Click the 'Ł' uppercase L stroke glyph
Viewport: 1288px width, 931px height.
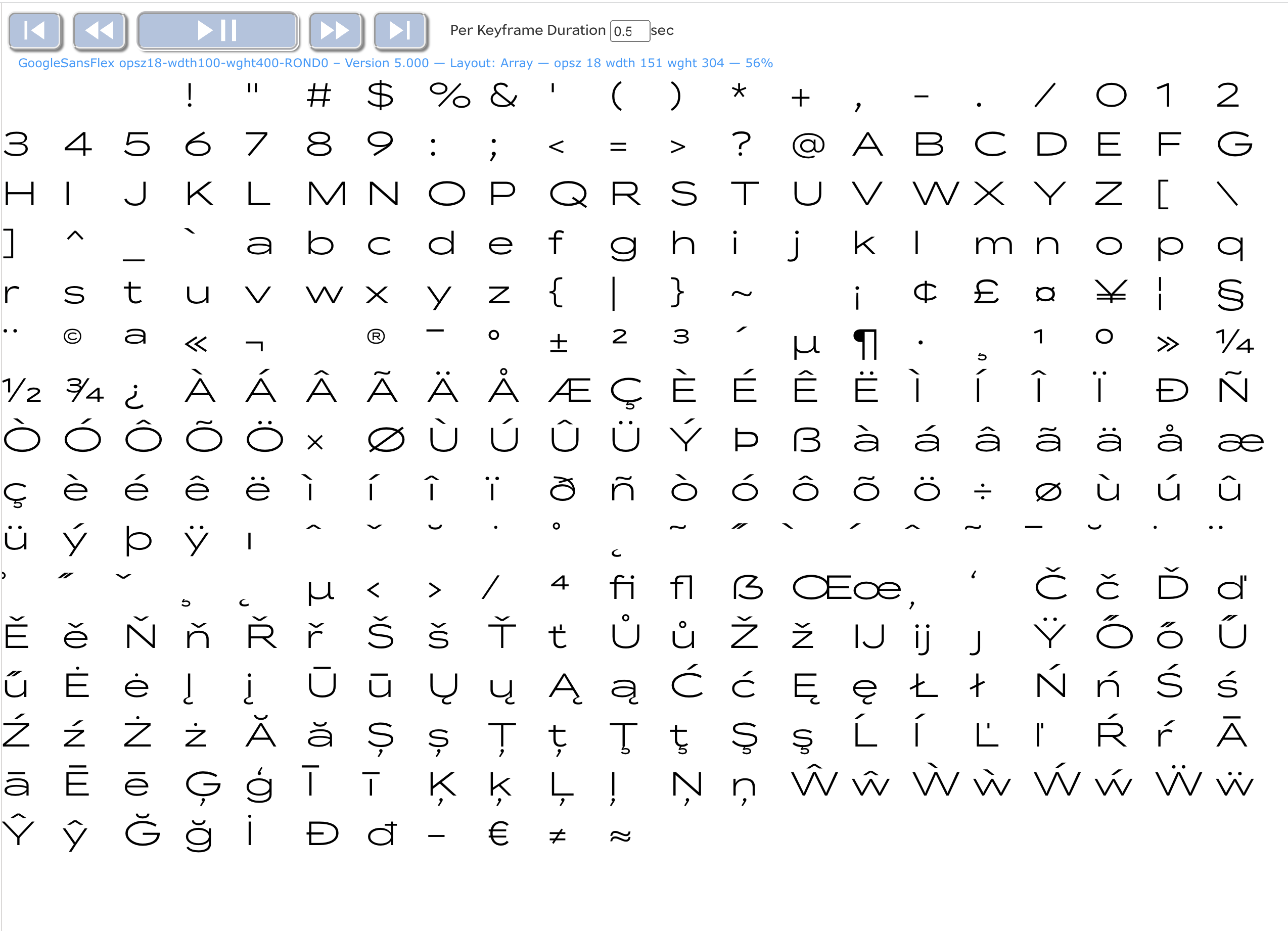(924, 685)
